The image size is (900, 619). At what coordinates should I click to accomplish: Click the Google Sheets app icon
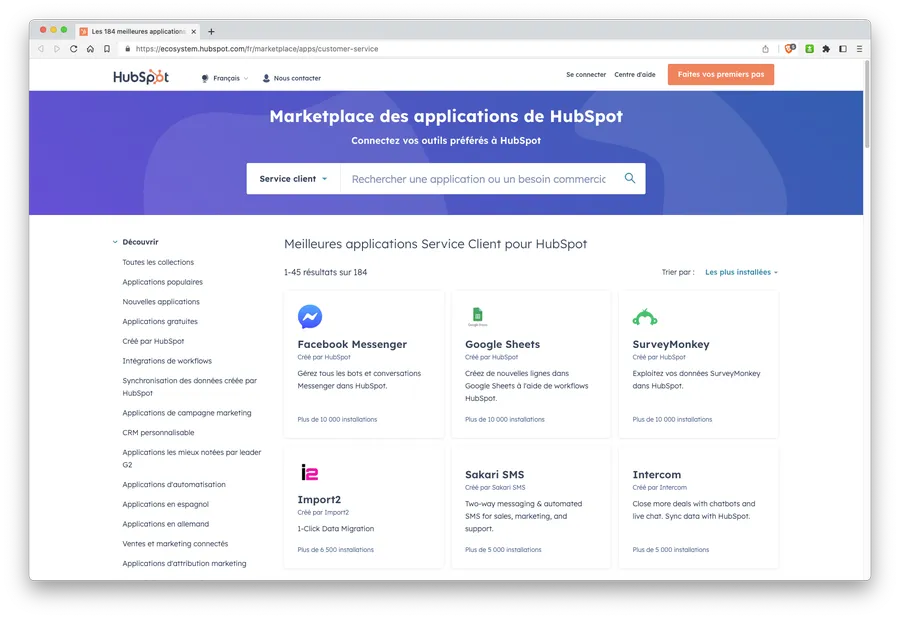(478, 316)
